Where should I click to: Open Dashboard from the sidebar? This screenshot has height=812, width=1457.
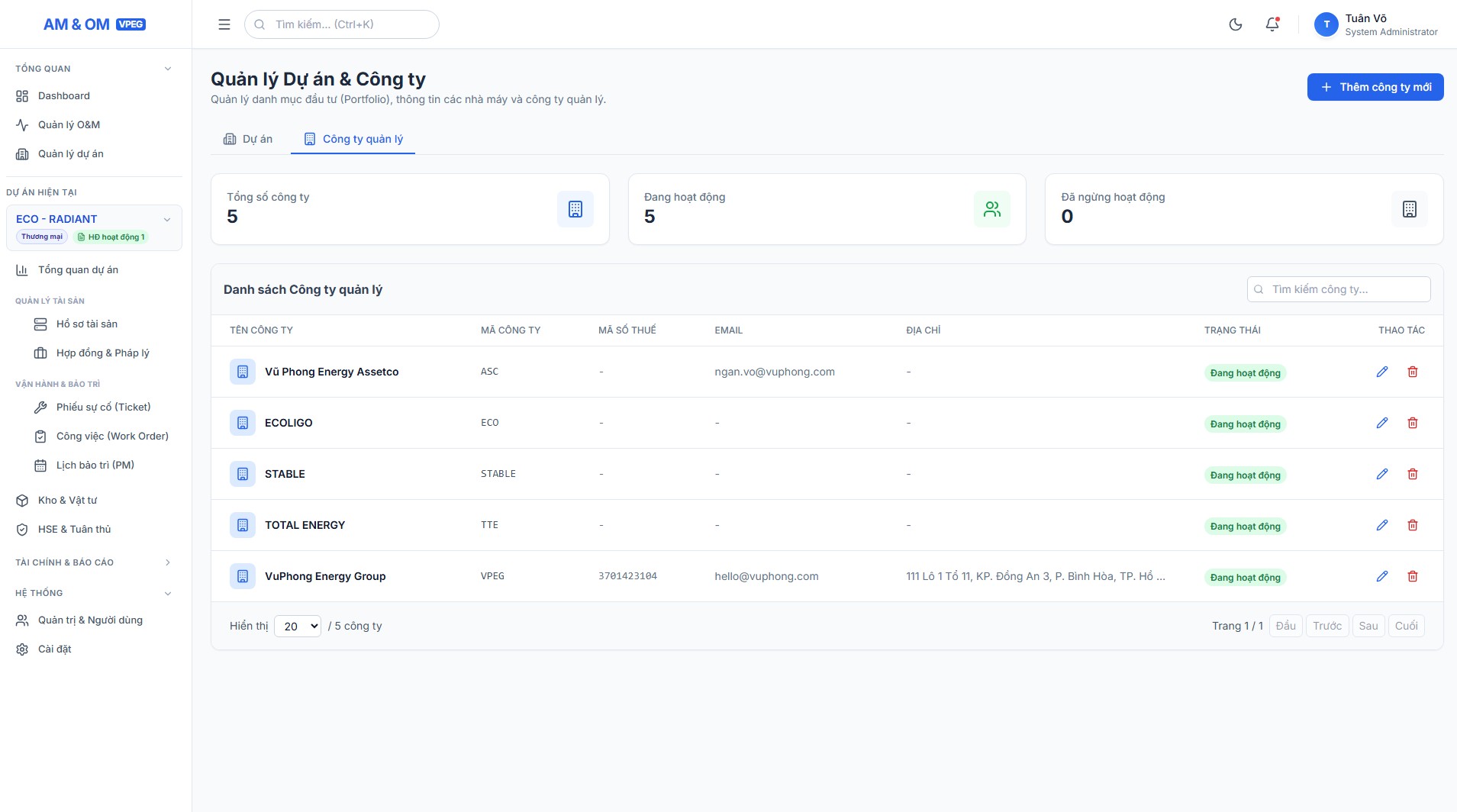95,96
